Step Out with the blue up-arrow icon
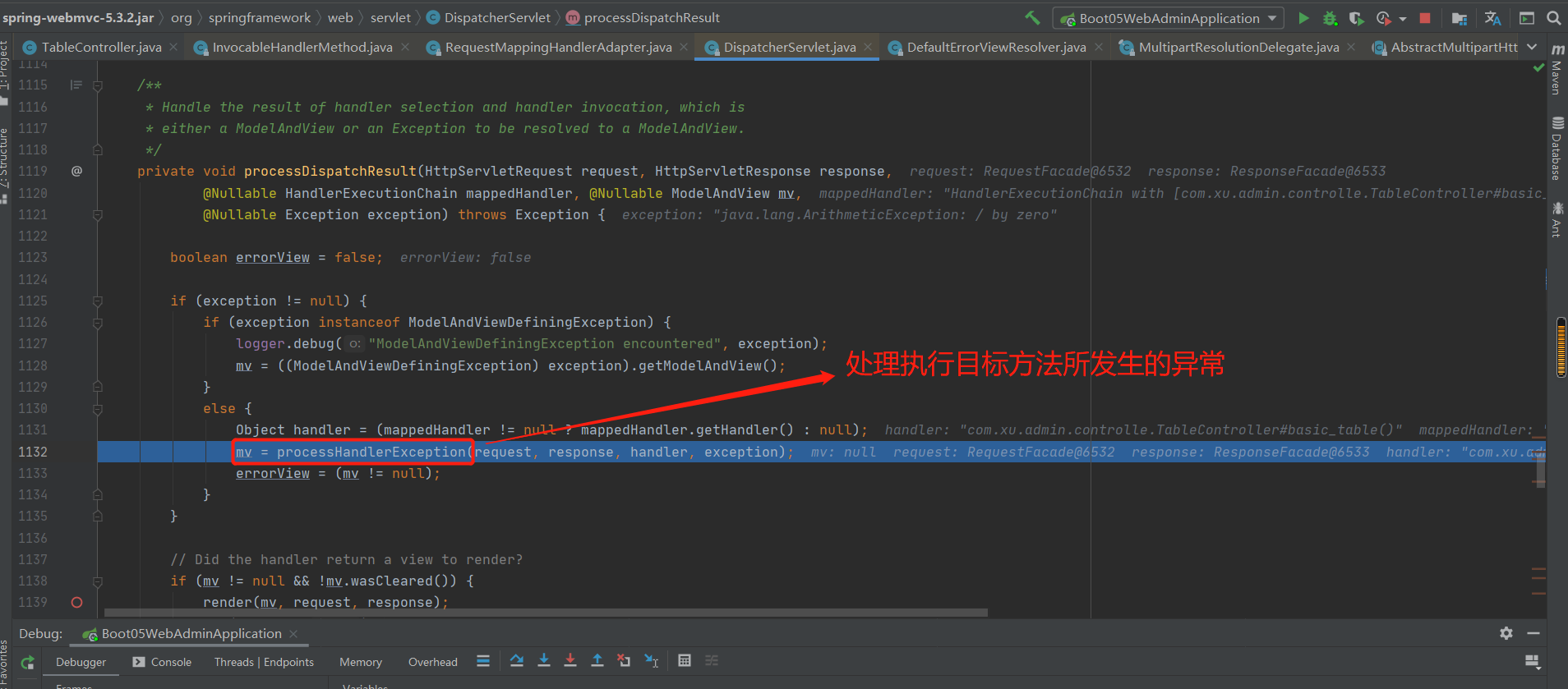The image size is (1568, 689). click(597, 661)
